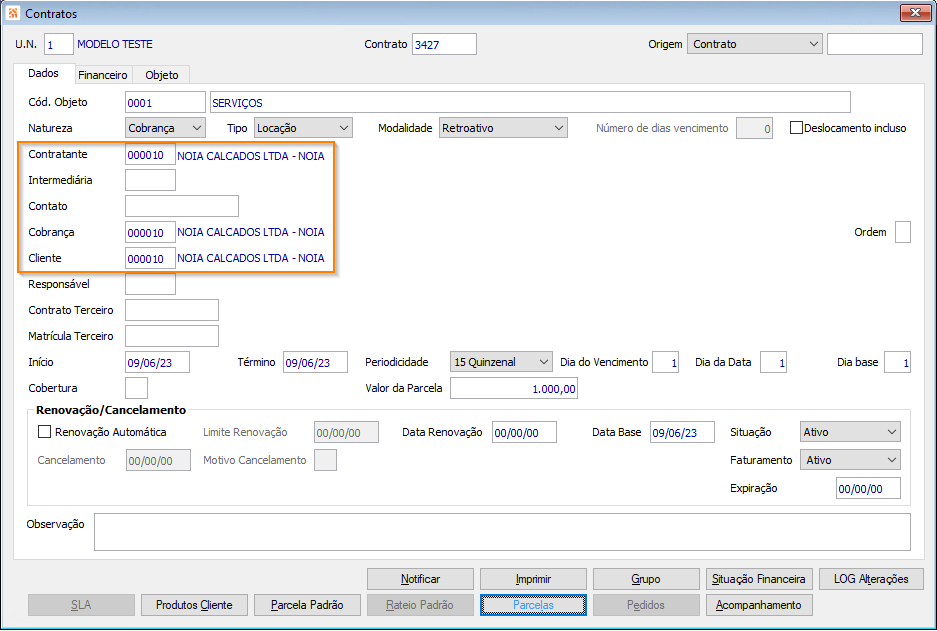
Task: Open LOG Alterações
Action: (871, 579)
